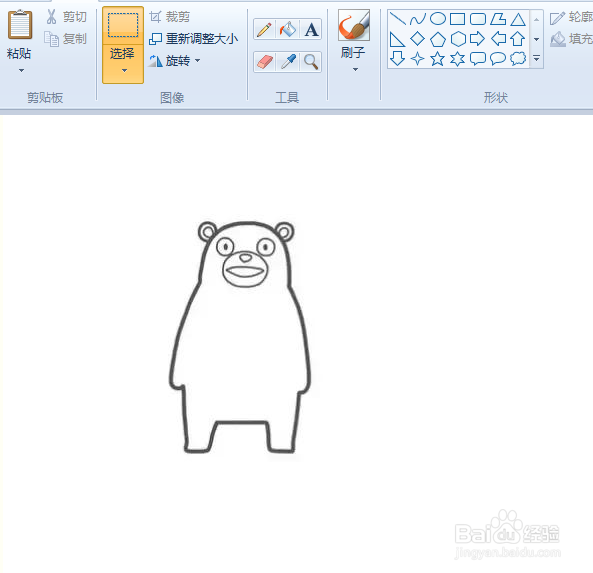Select the Curve shape
The height and width of the screenshot is (573, 593).
coord(418,19)
